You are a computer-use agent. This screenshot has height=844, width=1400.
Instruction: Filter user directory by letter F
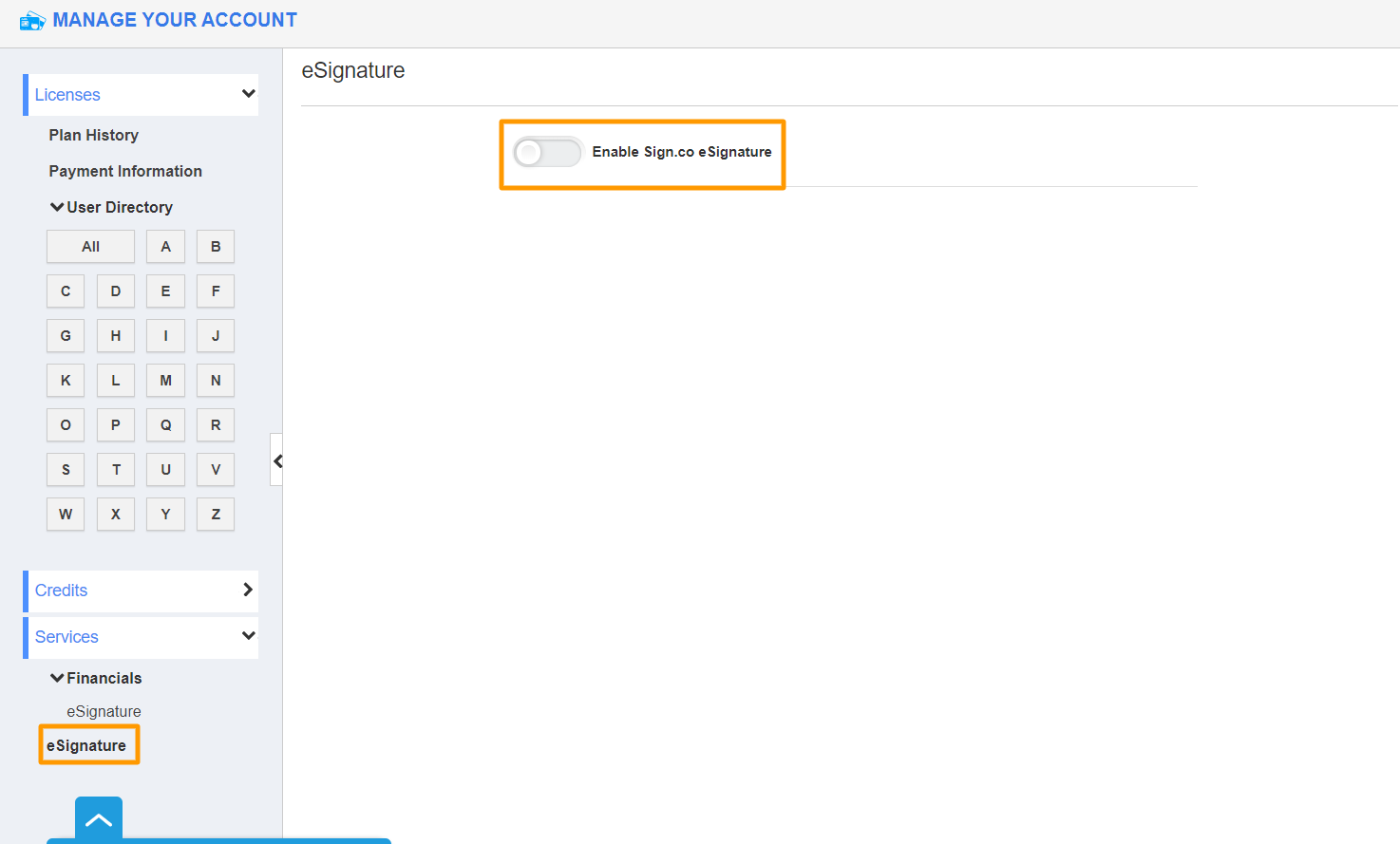point(216,291)
